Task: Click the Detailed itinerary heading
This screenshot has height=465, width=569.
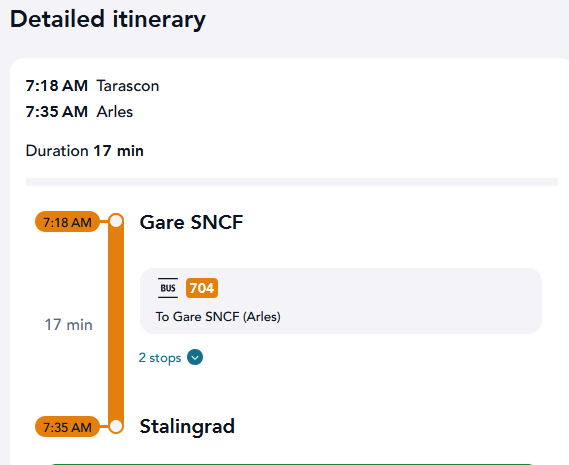Action: tap(108, 19)
